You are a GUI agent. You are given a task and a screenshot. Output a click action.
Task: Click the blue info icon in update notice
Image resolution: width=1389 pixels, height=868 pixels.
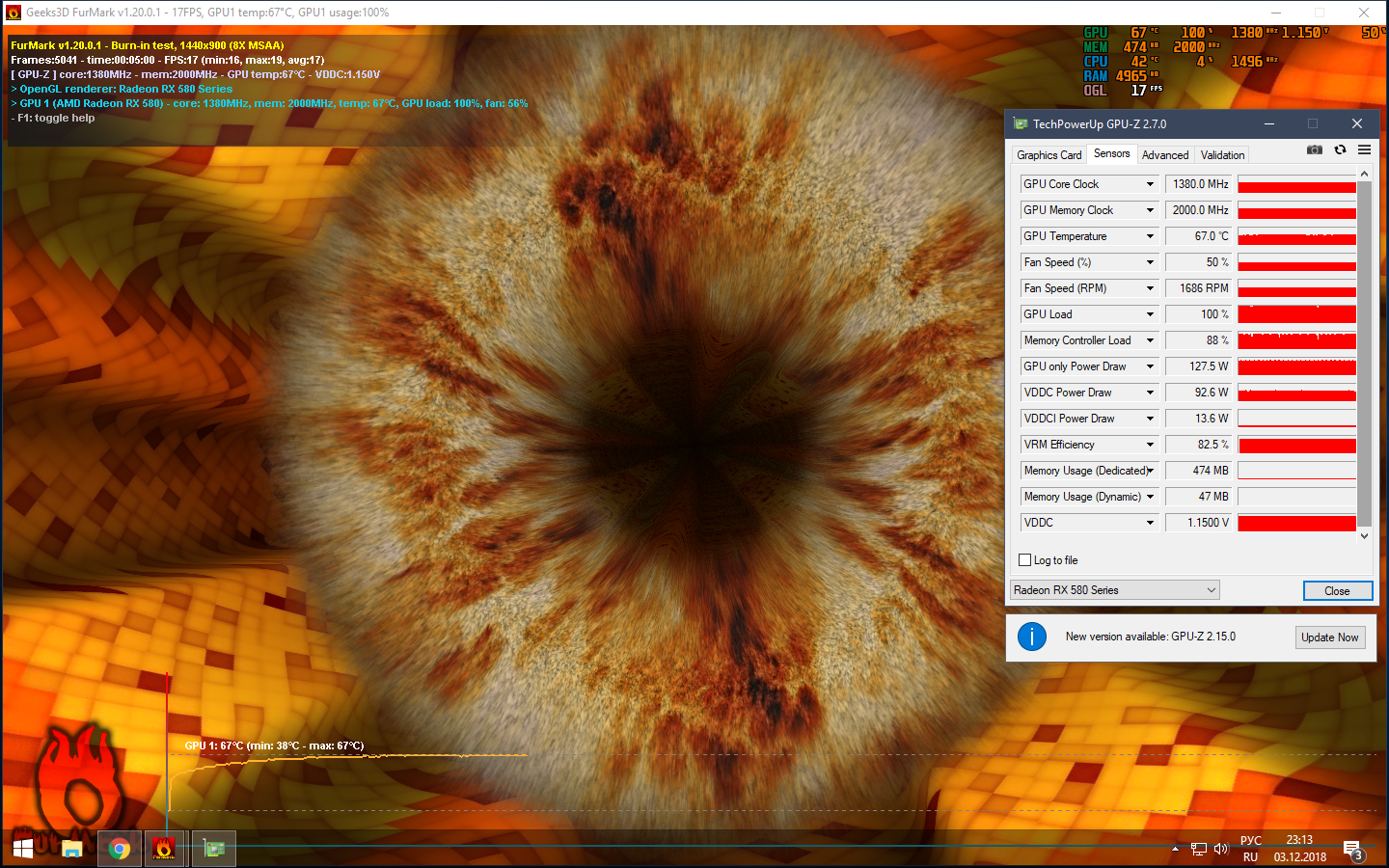pyautogui.click(x=1032, y=637)
